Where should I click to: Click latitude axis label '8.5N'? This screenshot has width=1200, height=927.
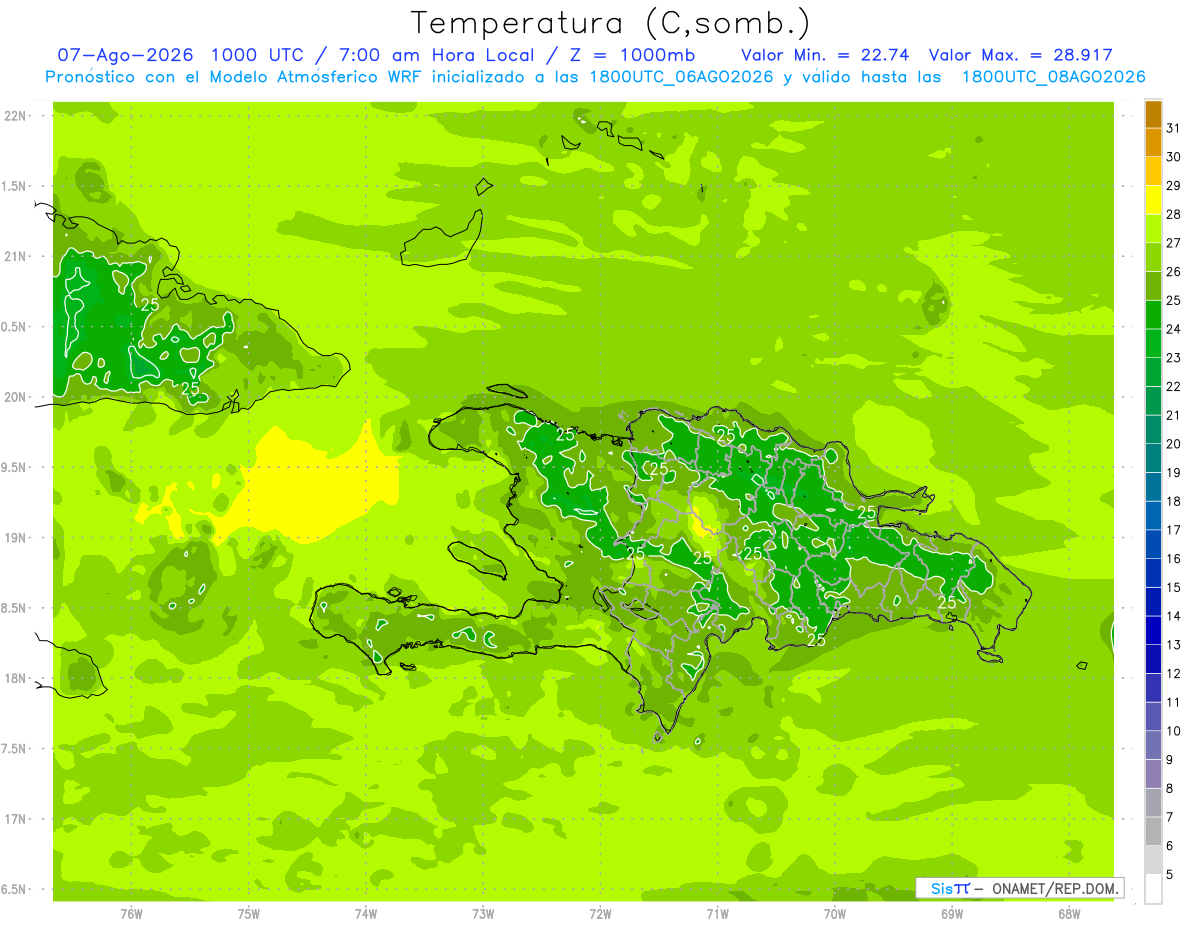14,609
